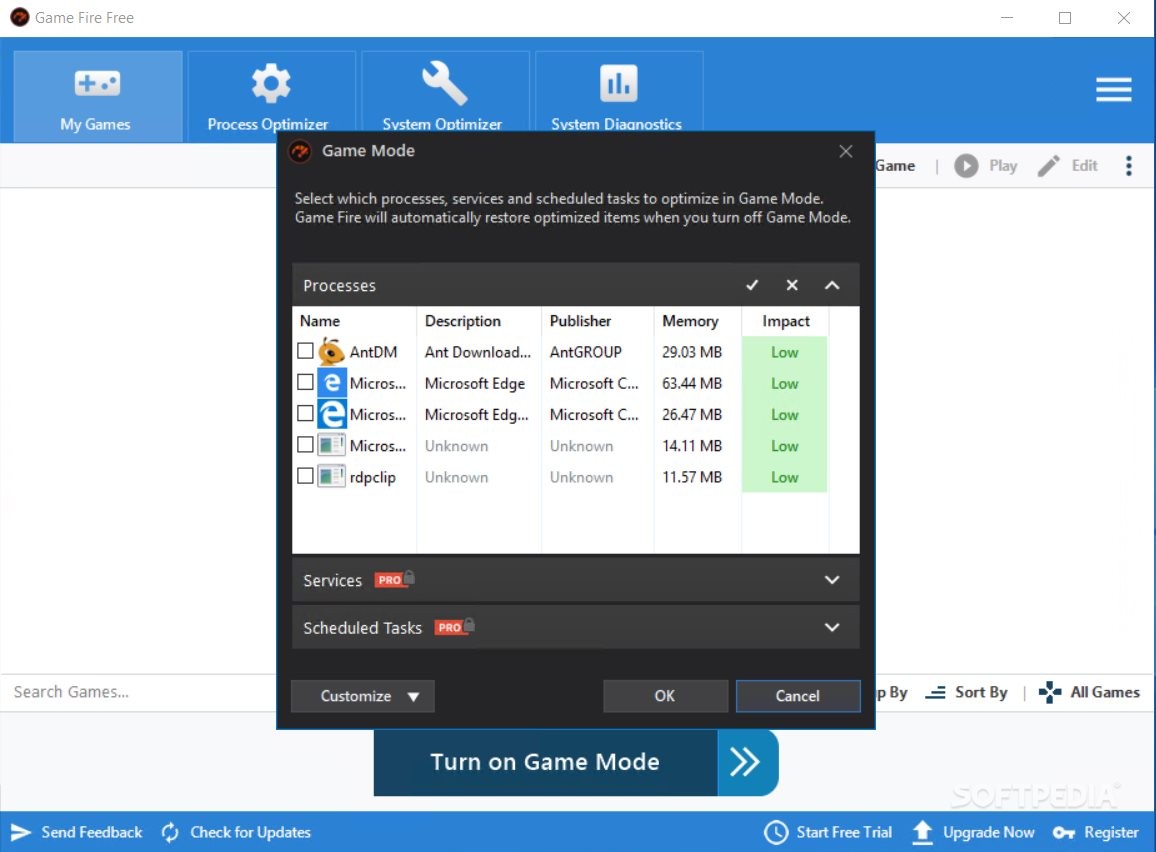Click the Edge icon in the 63.44 MB row
The width and height of the screenshot is (1156, 852).
332,383
